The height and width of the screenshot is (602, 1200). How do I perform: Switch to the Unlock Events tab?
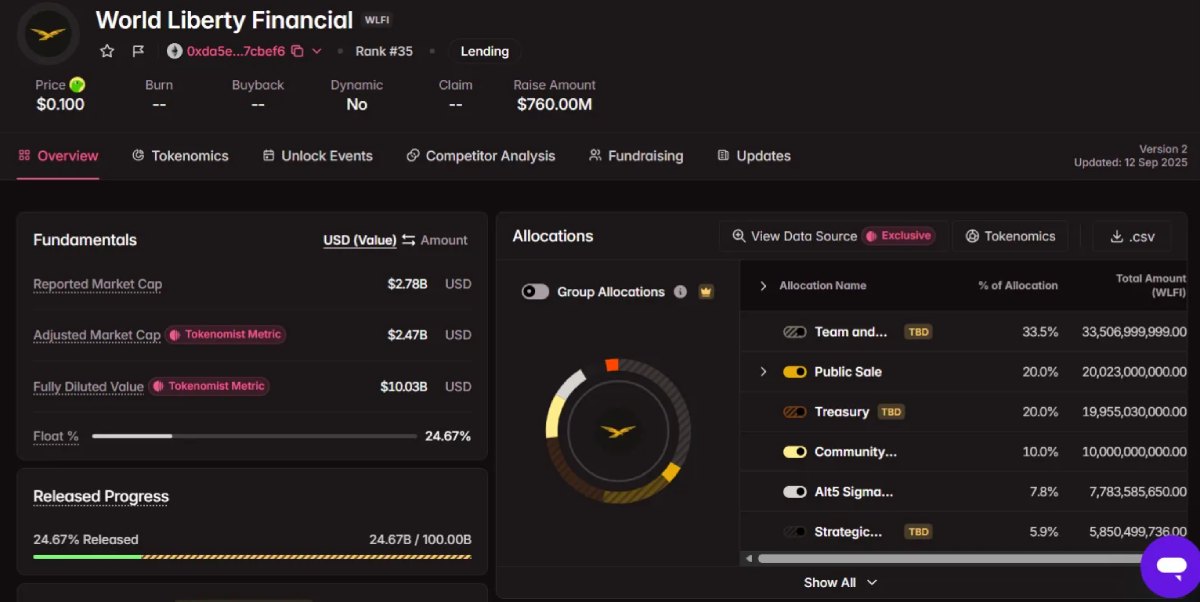317,156
